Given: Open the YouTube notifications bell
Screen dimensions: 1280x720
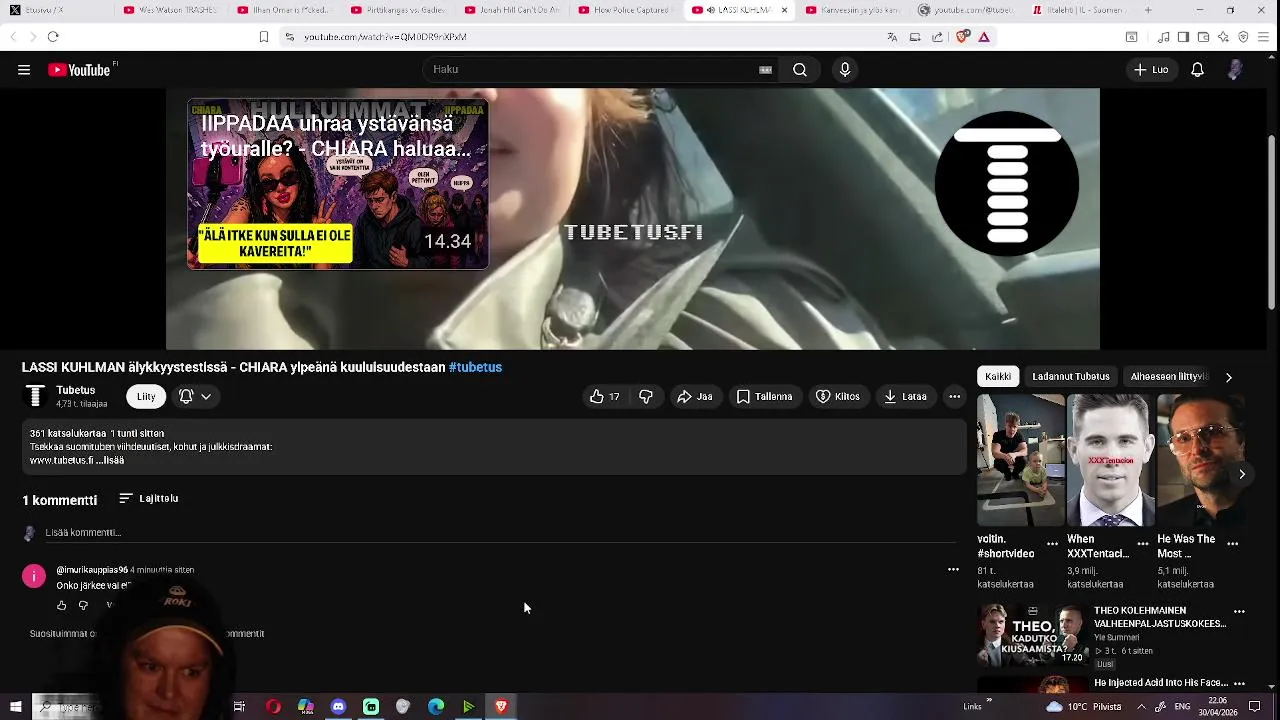Looking at the screenshot, I should 1197,70.
